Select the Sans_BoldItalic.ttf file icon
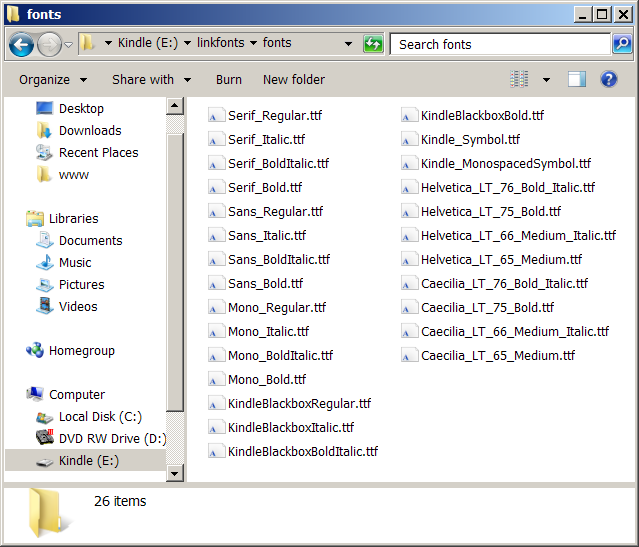 click(216, 260)
